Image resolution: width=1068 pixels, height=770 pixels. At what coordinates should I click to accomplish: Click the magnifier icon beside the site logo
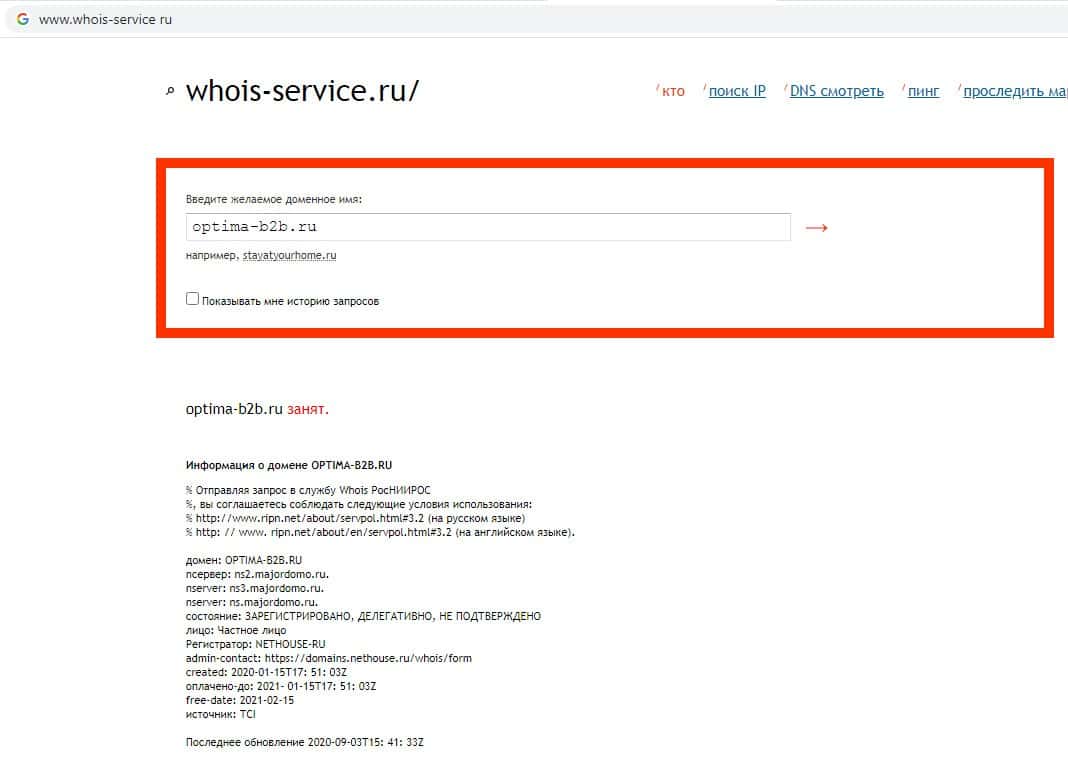coord(170,91)
